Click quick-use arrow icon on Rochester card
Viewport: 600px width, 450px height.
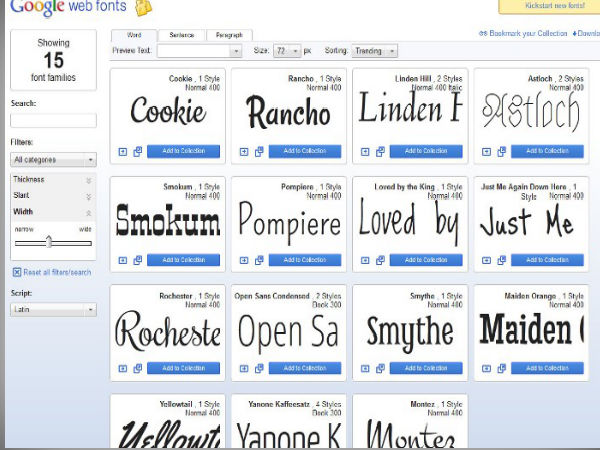click(x=123, y=368)
